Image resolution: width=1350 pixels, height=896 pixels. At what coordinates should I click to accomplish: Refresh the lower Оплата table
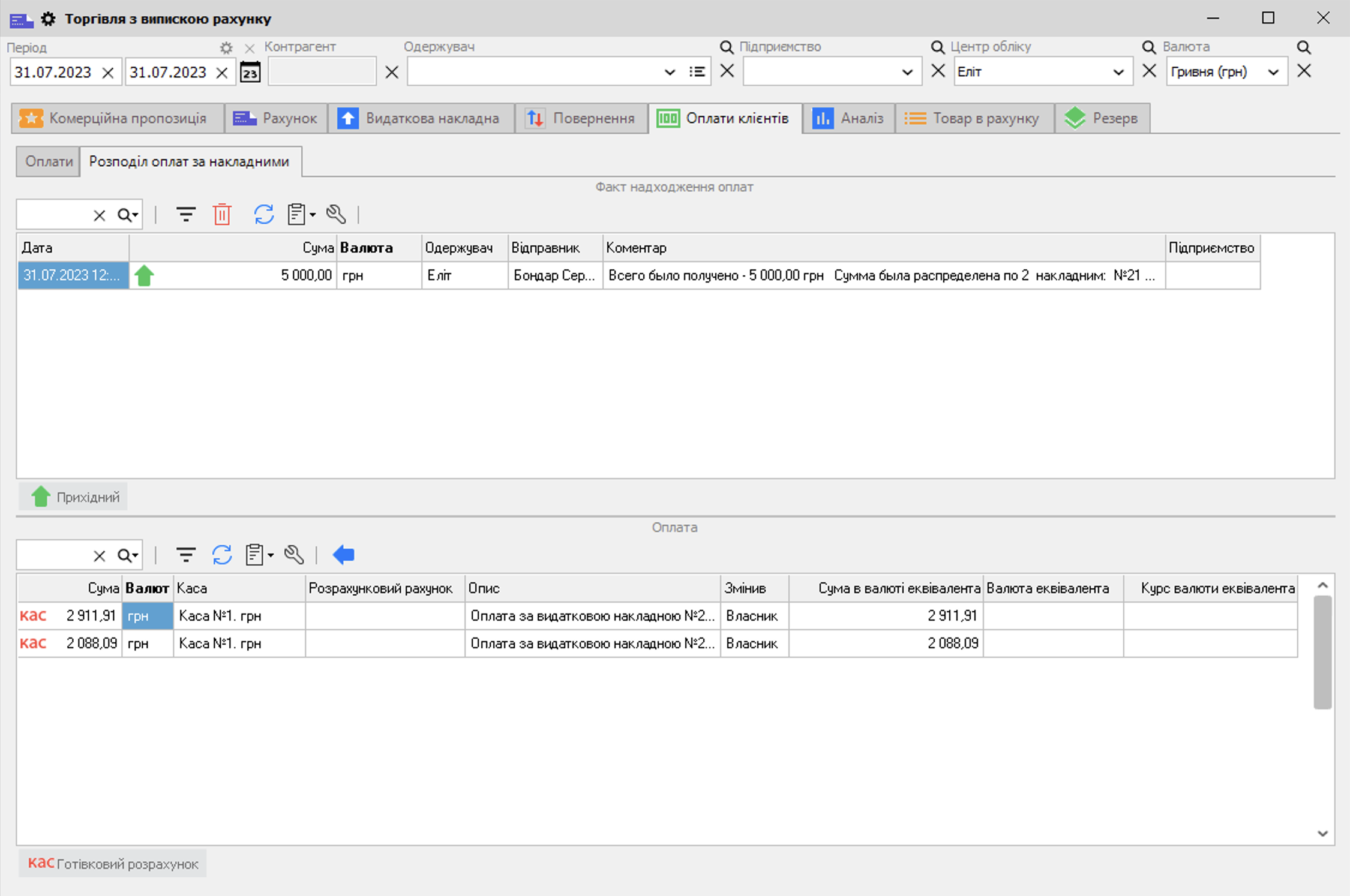pos(221,555)
